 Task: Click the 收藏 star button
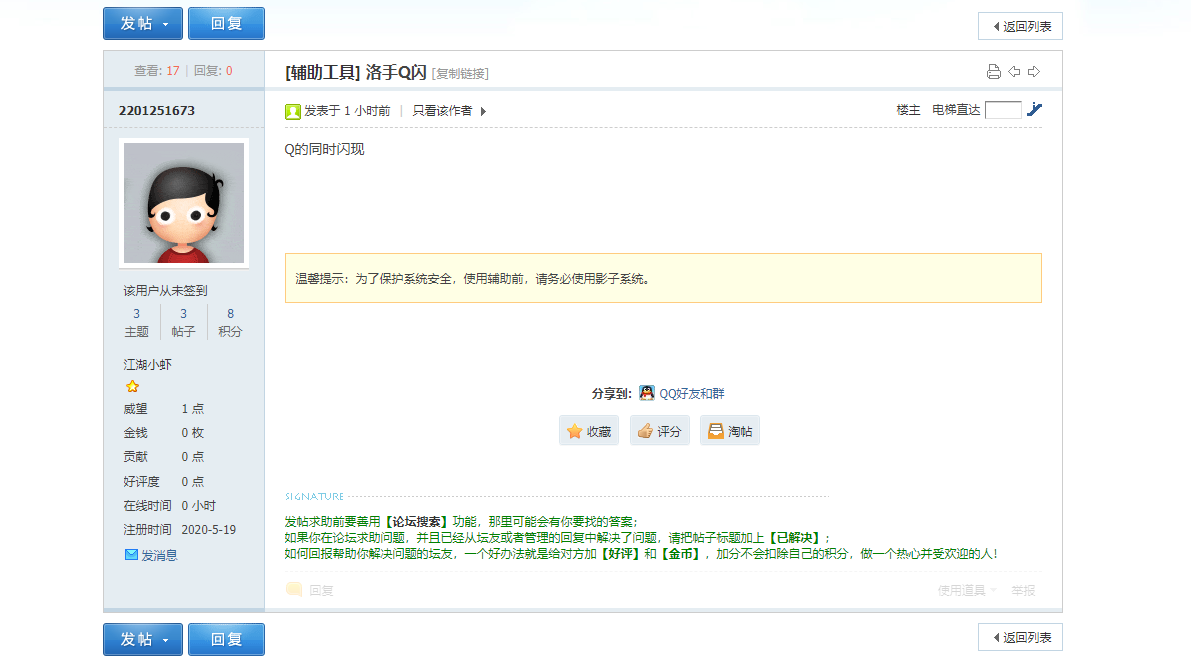coord(589,431)
